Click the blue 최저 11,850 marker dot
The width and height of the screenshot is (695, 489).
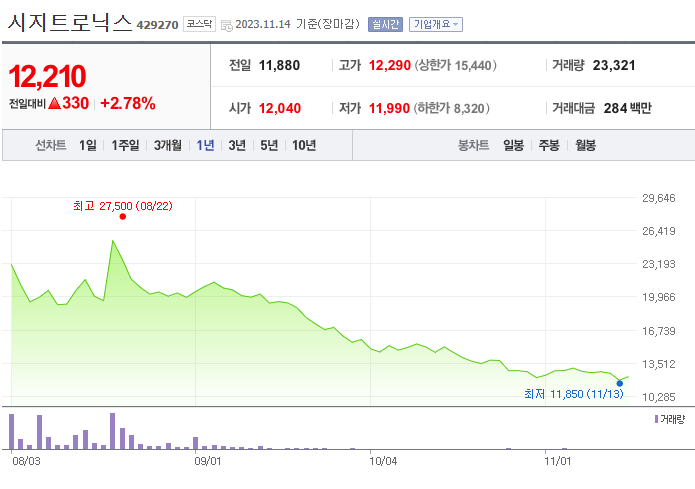coord(620,383)
